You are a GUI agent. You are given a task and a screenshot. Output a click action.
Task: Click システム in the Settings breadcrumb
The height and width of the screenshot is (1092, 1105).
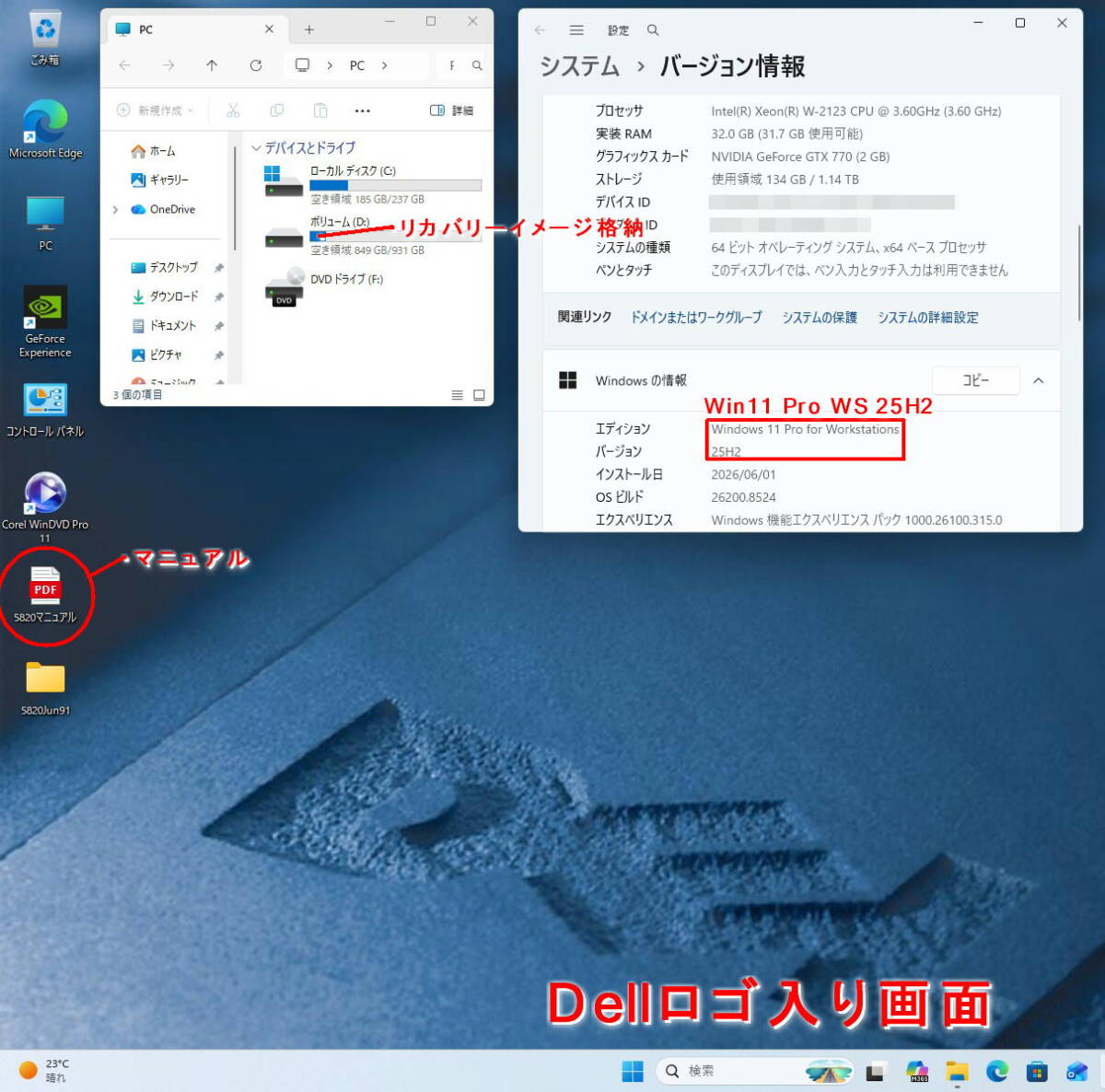580,66
